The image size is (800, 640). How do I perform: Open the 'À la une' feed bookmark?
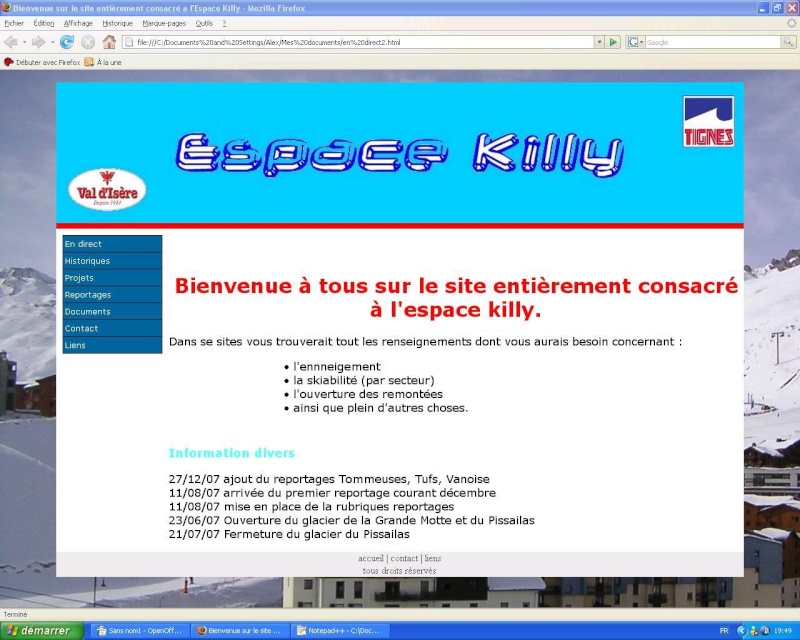pyautogui.click(x=103, y=62)
